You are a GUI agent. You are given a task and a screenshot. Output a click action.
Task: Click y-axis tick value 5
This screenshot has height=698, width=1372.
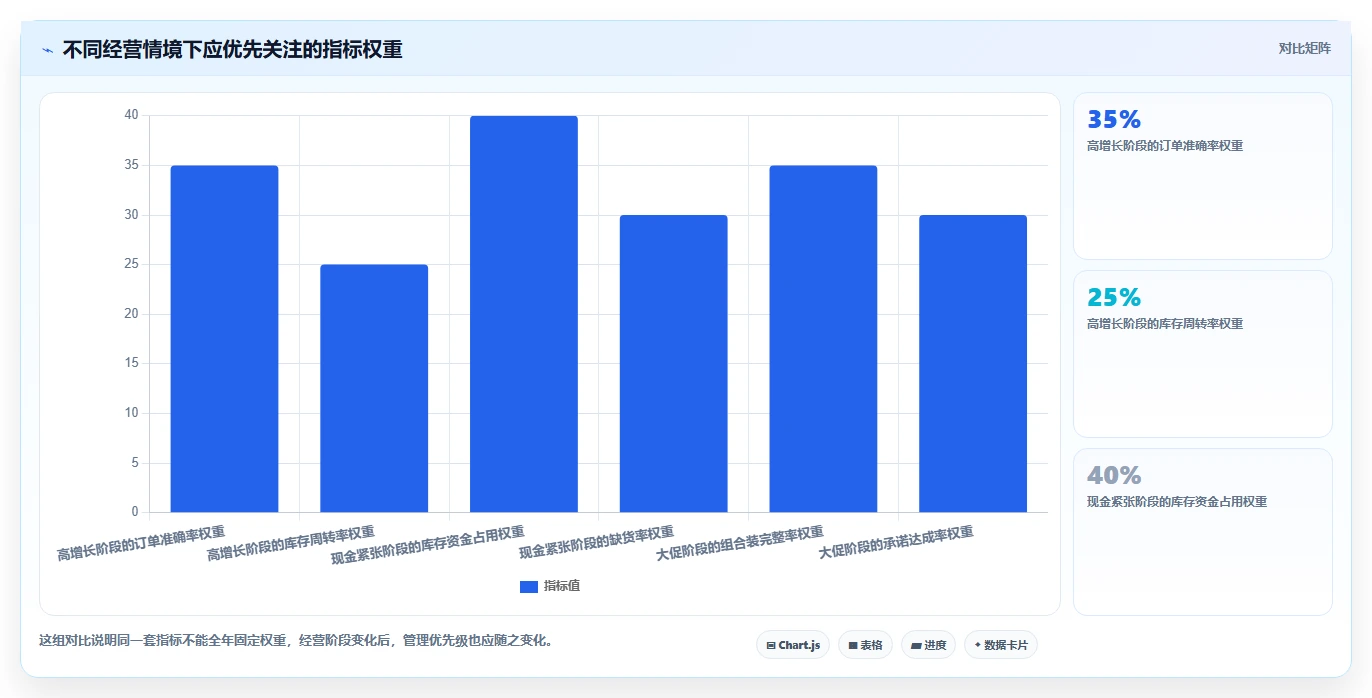(x=135, y=463)
